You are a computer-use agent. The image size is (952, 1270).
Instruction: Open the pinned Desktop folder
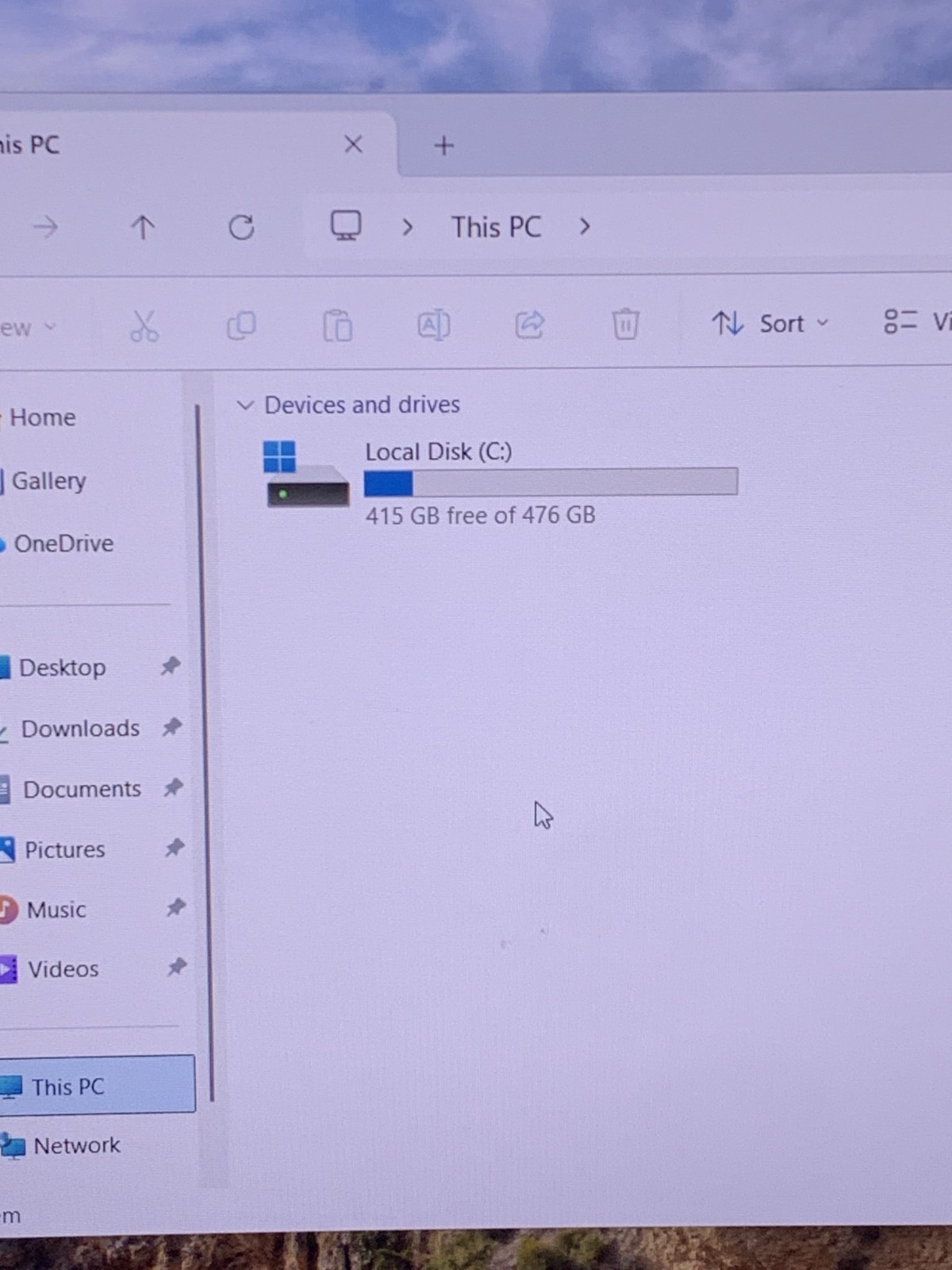point(62,668)
